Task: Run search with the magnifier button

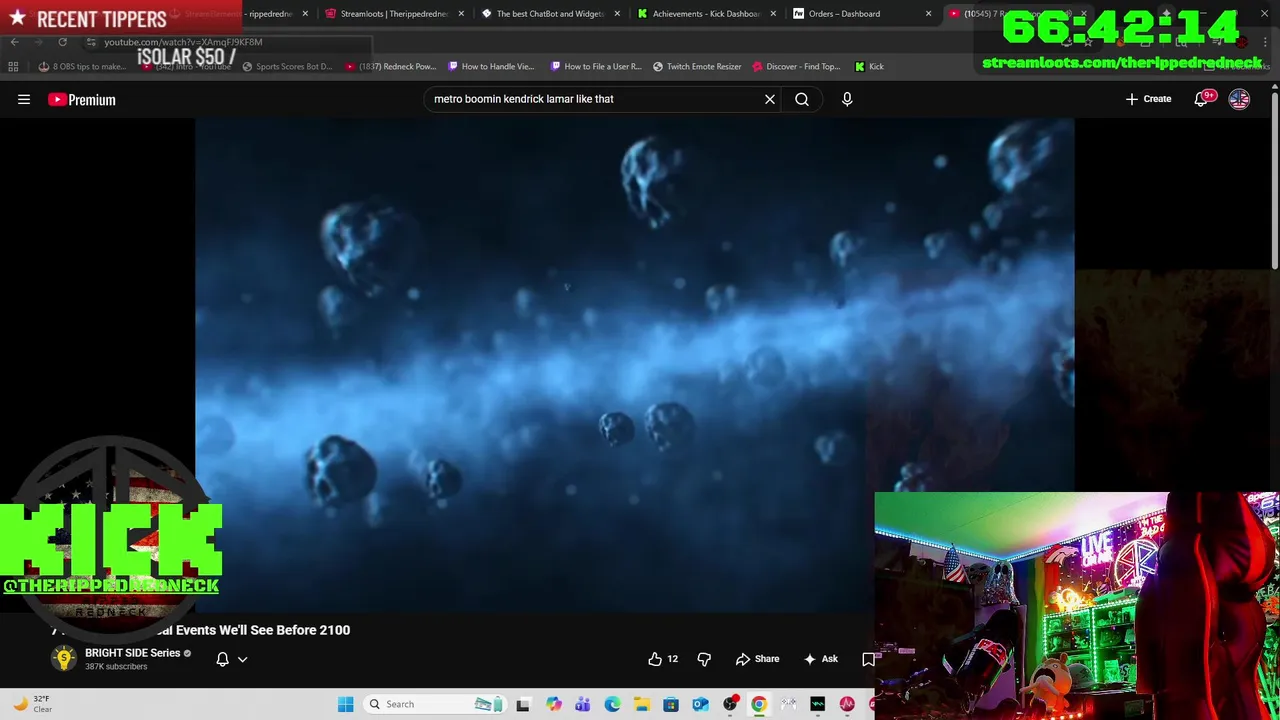Action: (802, 99)
